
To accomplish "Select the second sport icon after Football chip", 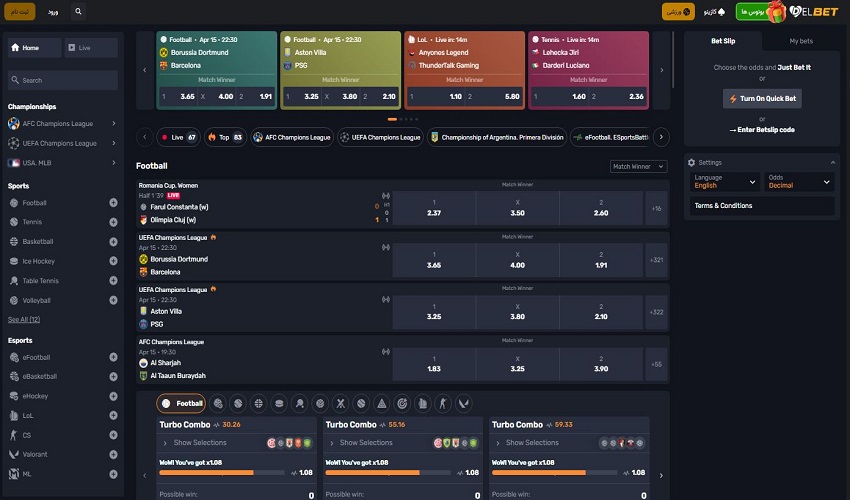I will [238, 403].
